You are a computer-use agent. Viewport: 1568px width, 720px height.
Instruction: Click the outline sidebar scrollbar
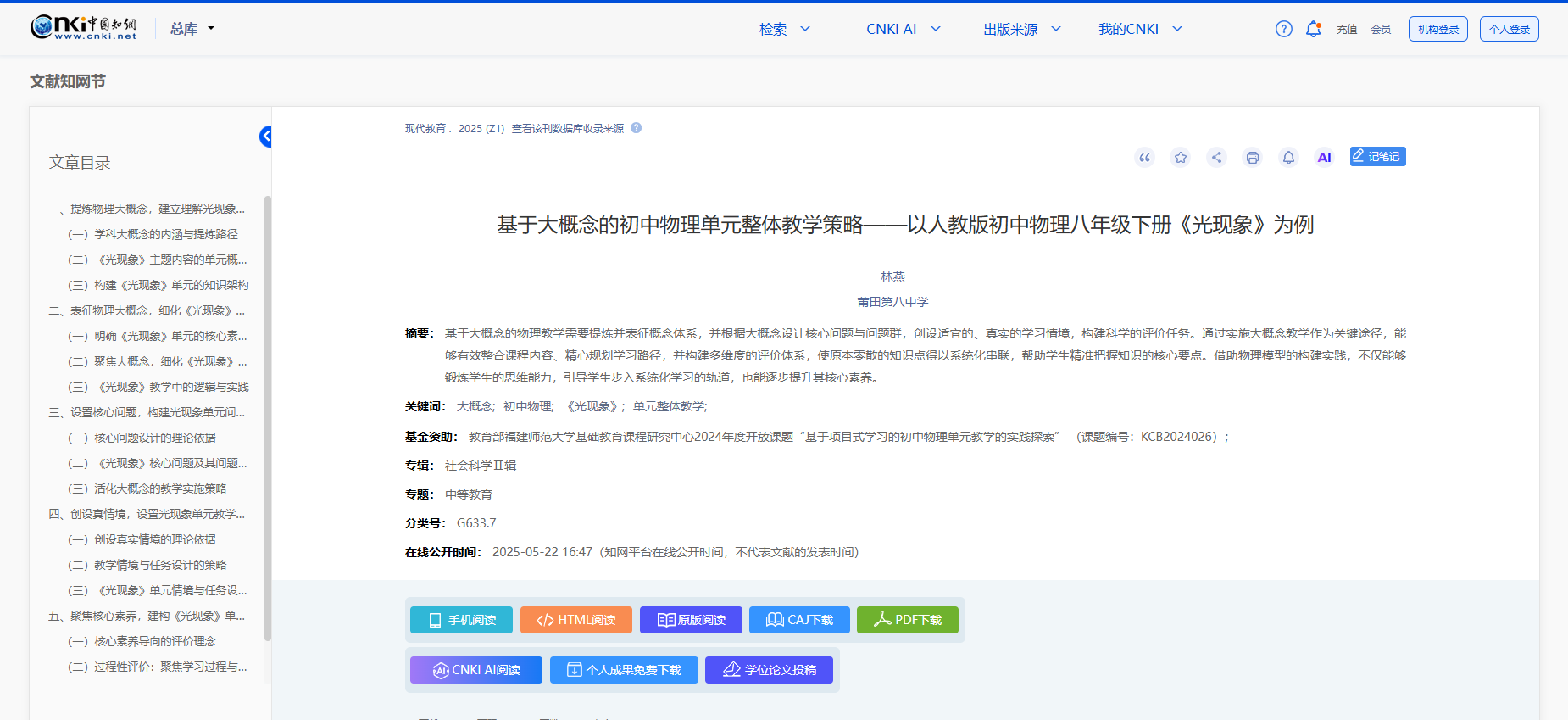[268, 416]
